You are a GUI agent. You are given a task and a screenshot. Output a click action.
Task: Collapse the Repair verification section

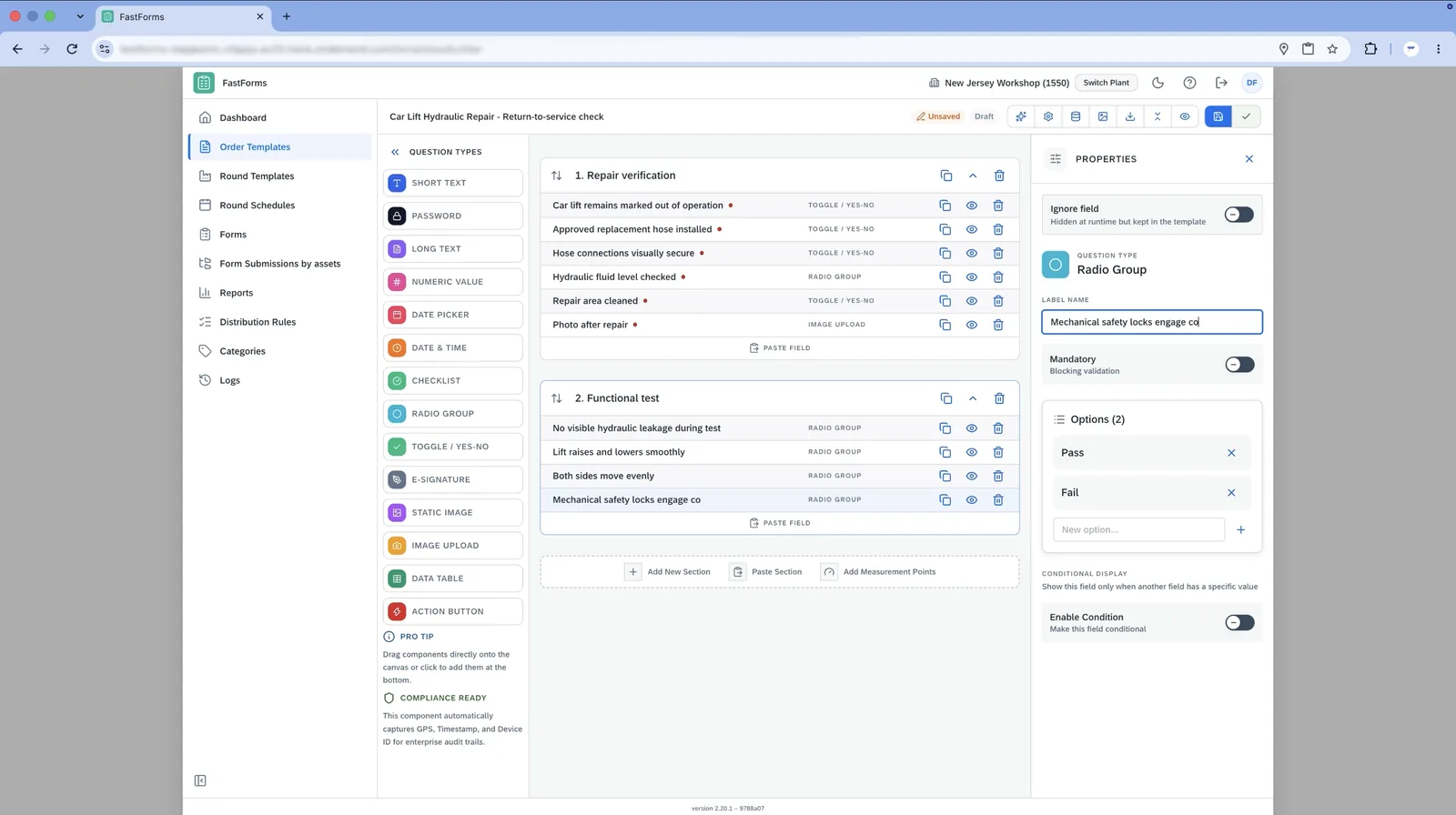[973, 176]
